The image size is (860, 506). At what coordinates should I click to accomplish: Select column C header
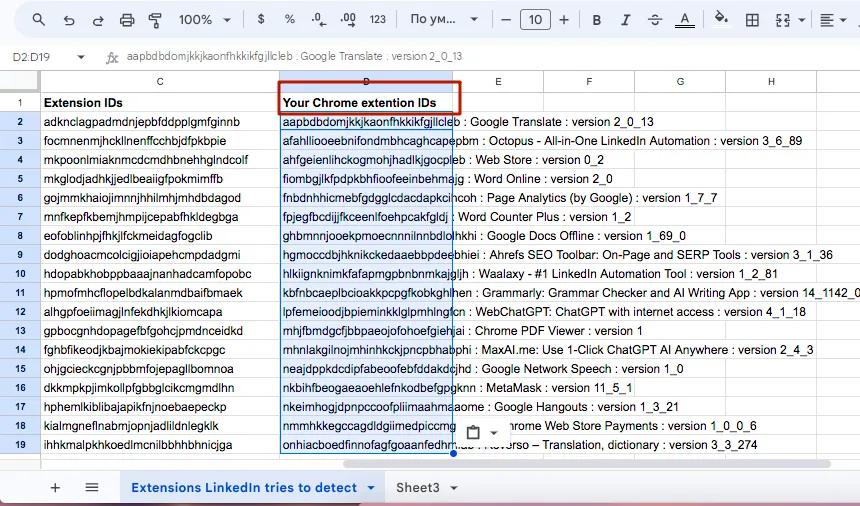[x=160, y=81]
